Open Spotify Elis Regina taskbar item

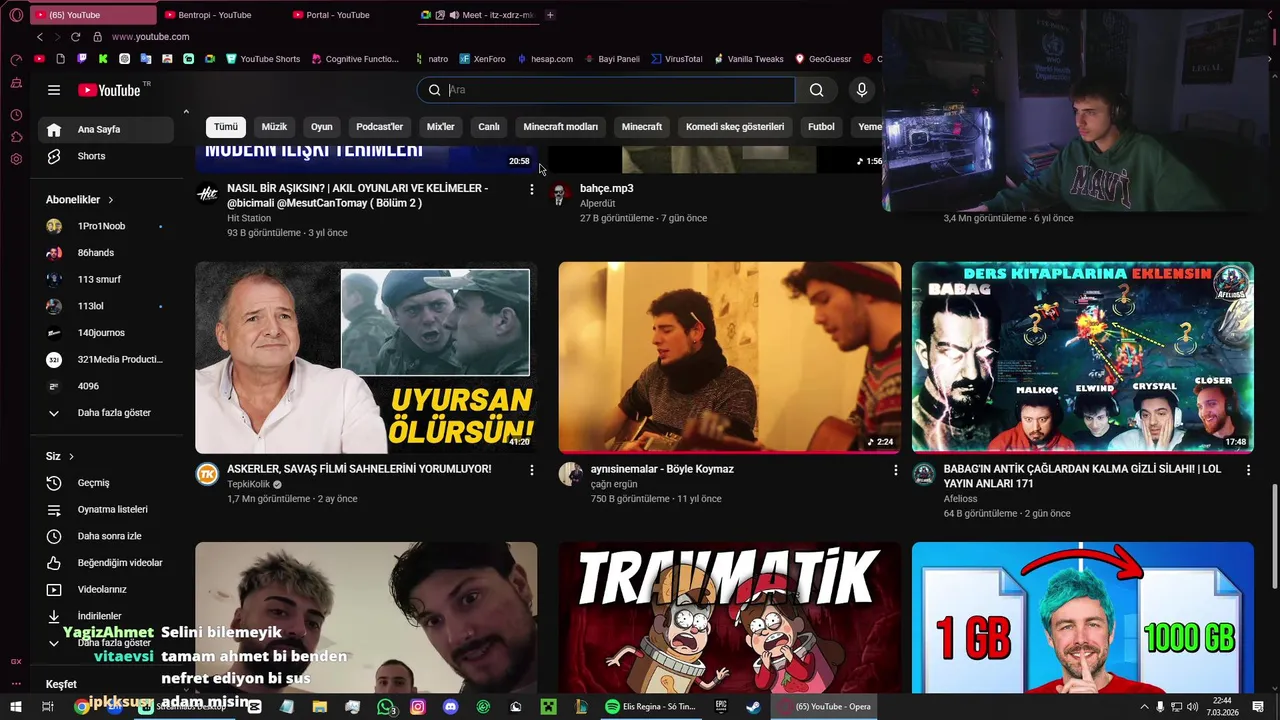tap(651, 707)
